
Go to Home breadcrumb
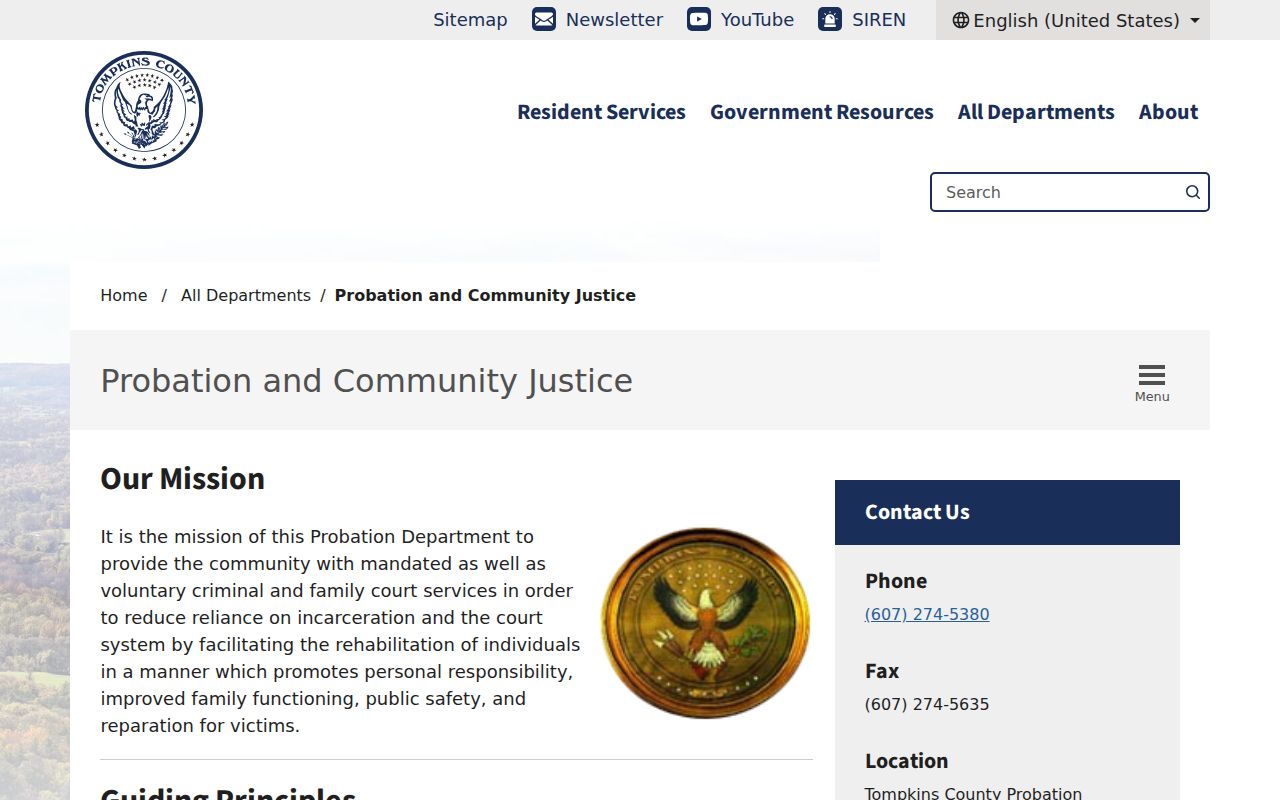point(124,295)
